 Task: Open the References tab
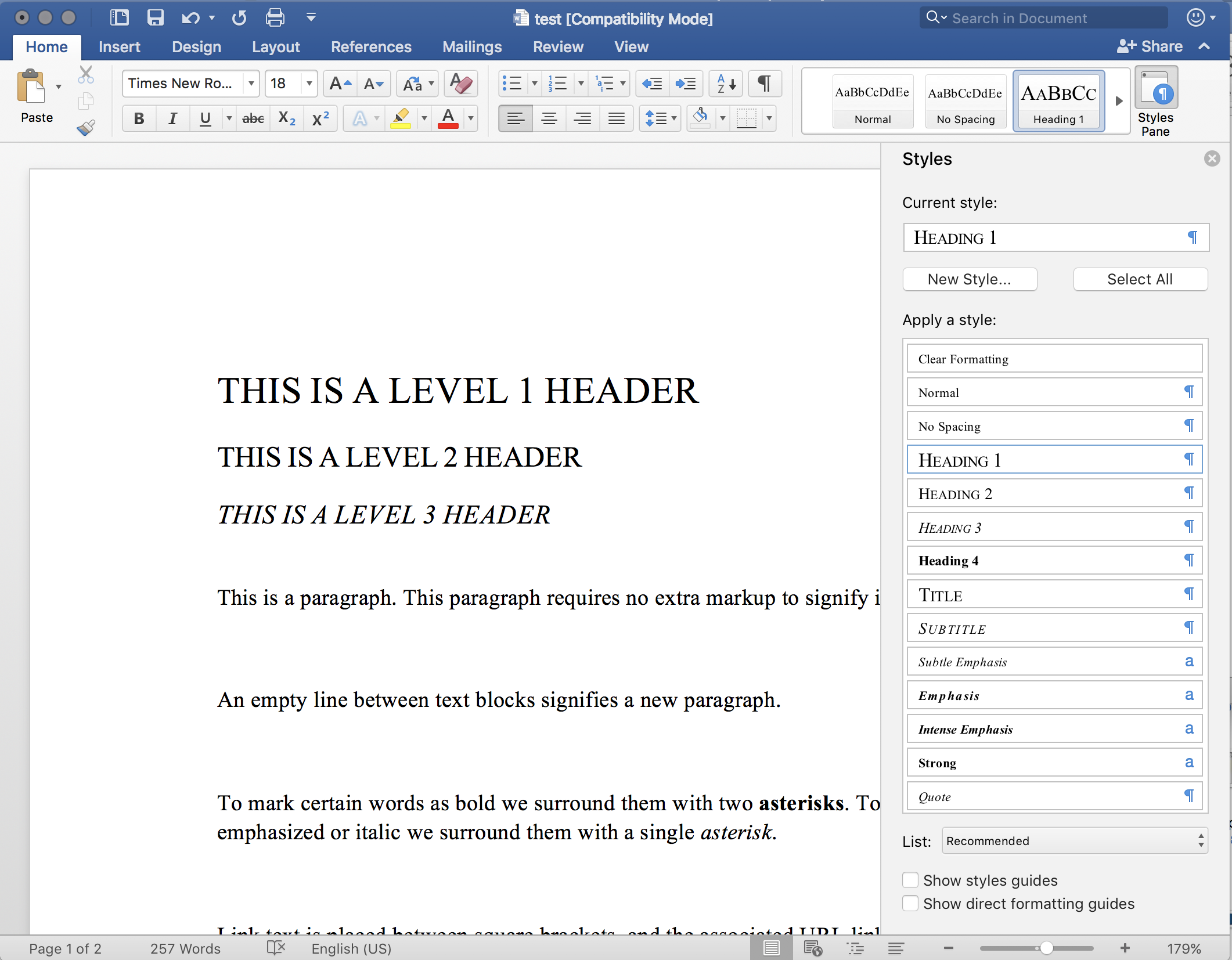tap(370, 46)
